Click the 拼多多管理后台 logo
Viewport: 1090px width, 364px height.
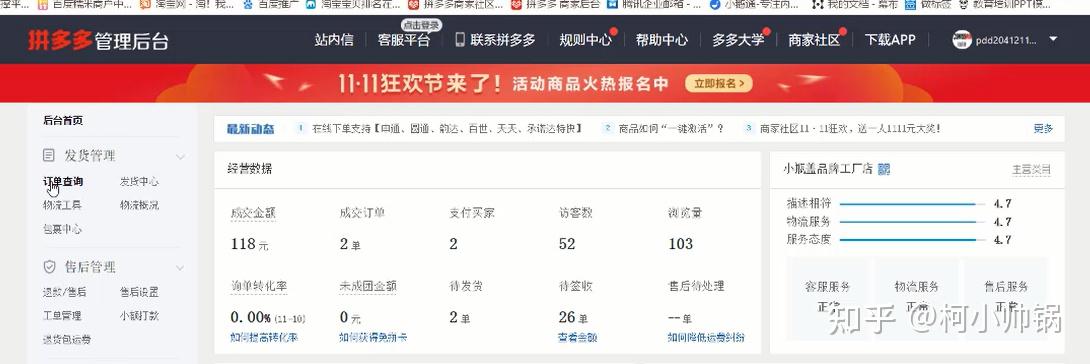pyautogui.click(x=98, y=40)
